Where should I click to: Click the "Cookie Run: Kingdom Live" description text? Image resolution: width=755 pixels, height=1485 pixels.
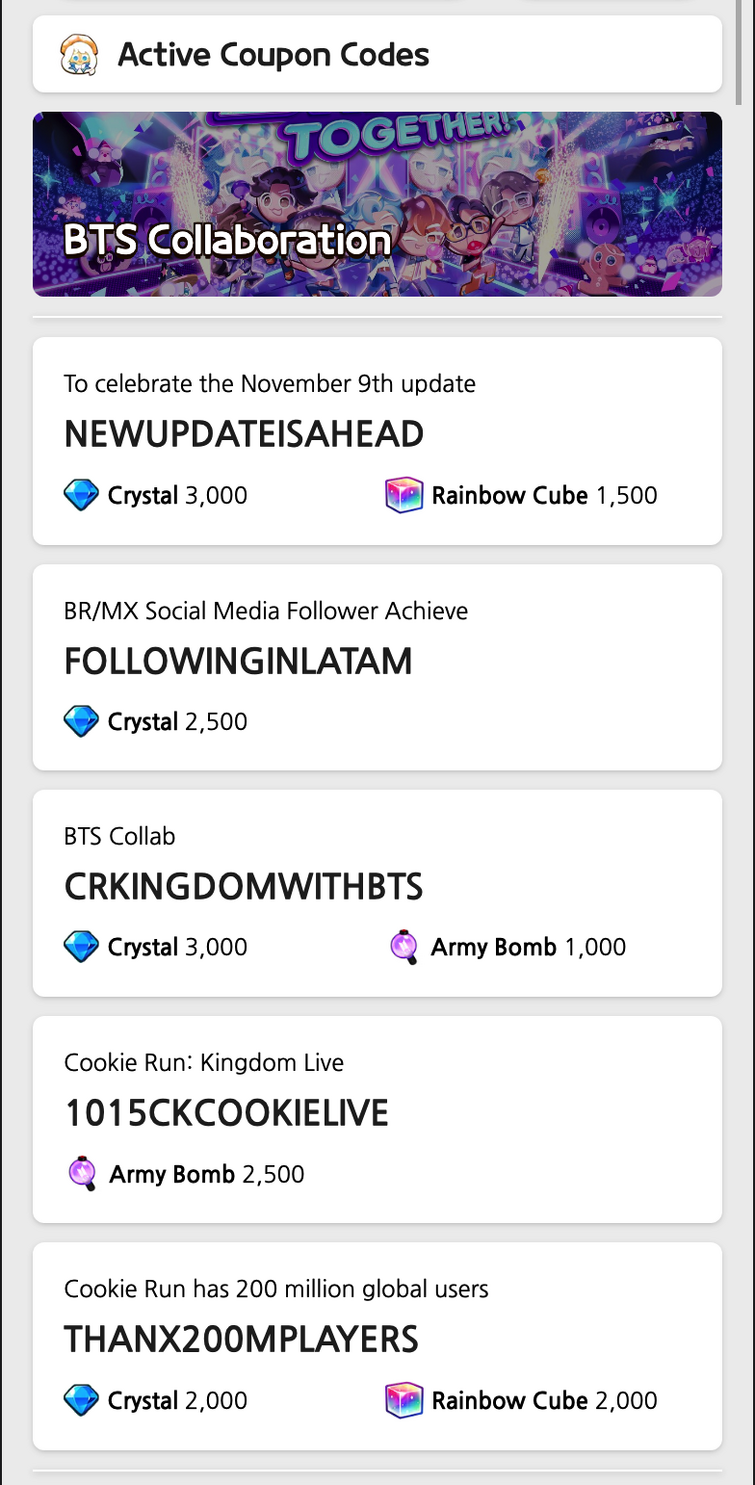click(204, 1063)
